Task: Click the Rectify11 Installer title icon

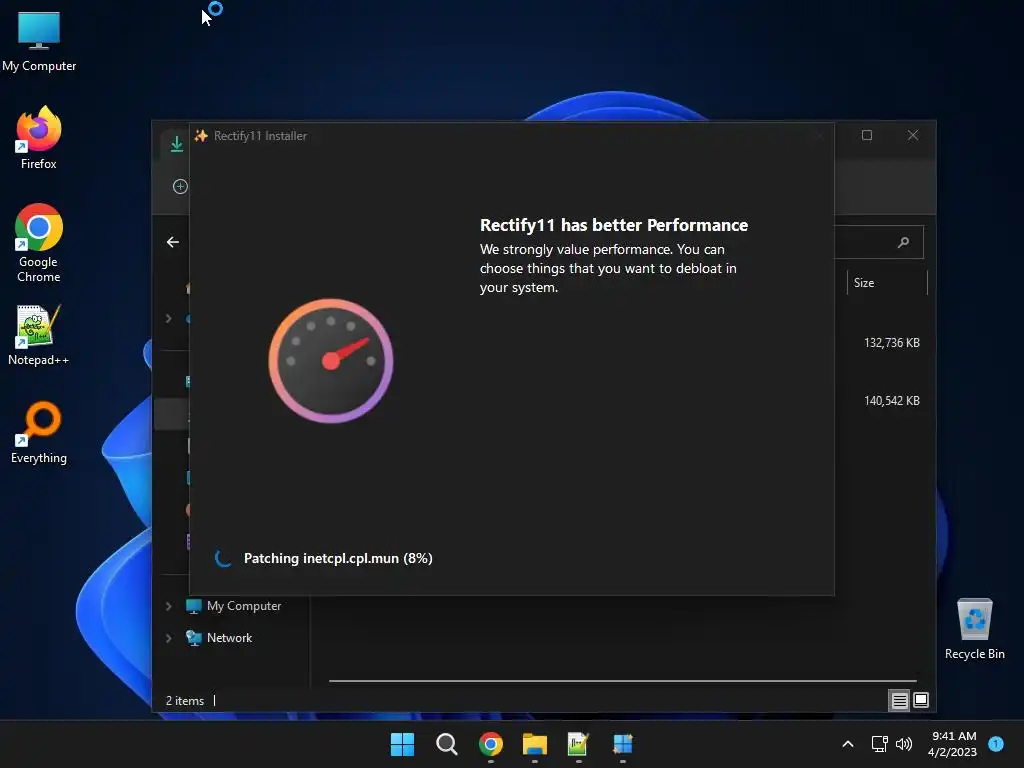Action: coord(201,136)
